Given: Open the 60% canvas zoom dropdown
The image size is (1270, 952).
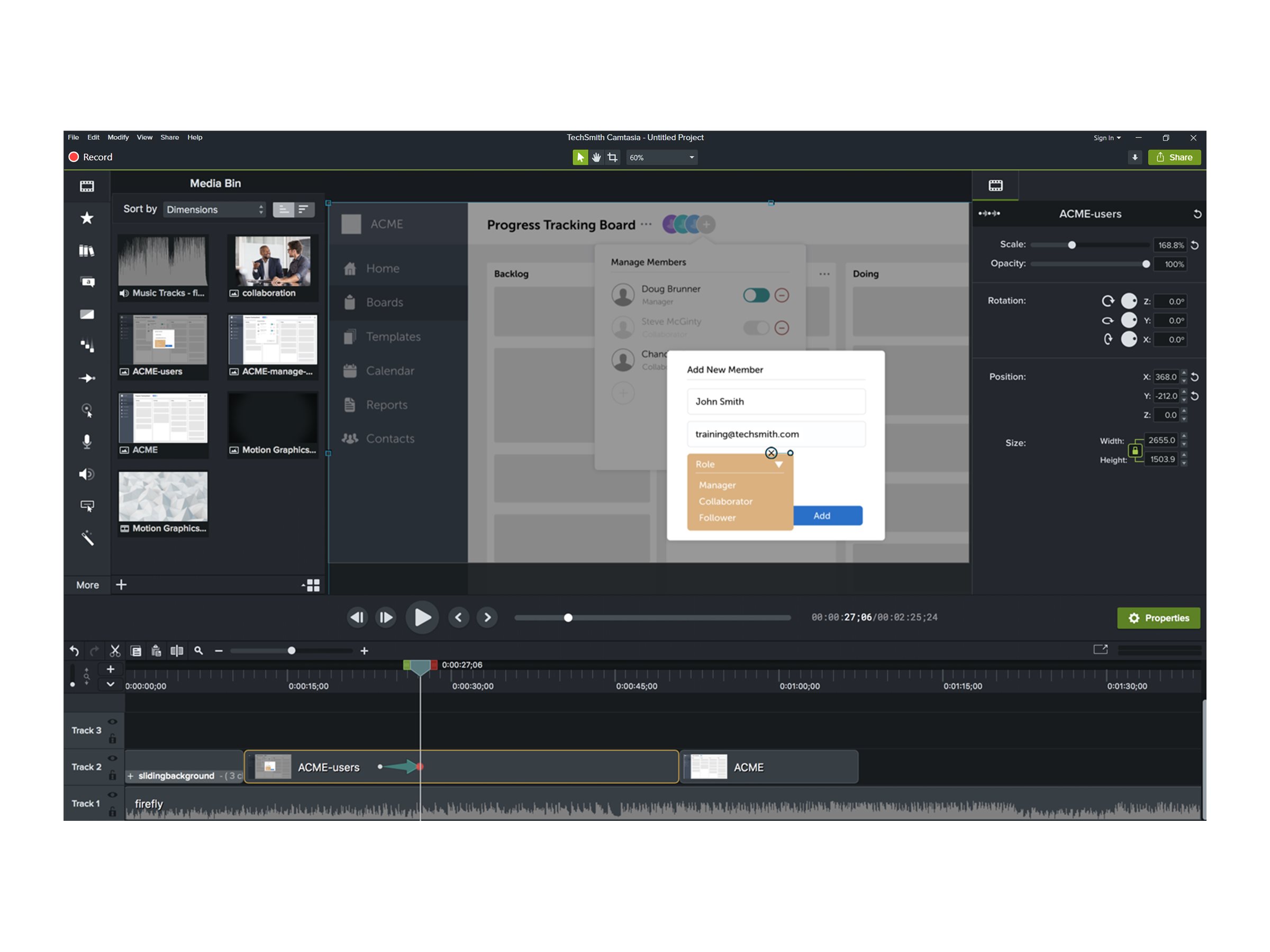Looking at the screenshot, I should click(661, 157).
